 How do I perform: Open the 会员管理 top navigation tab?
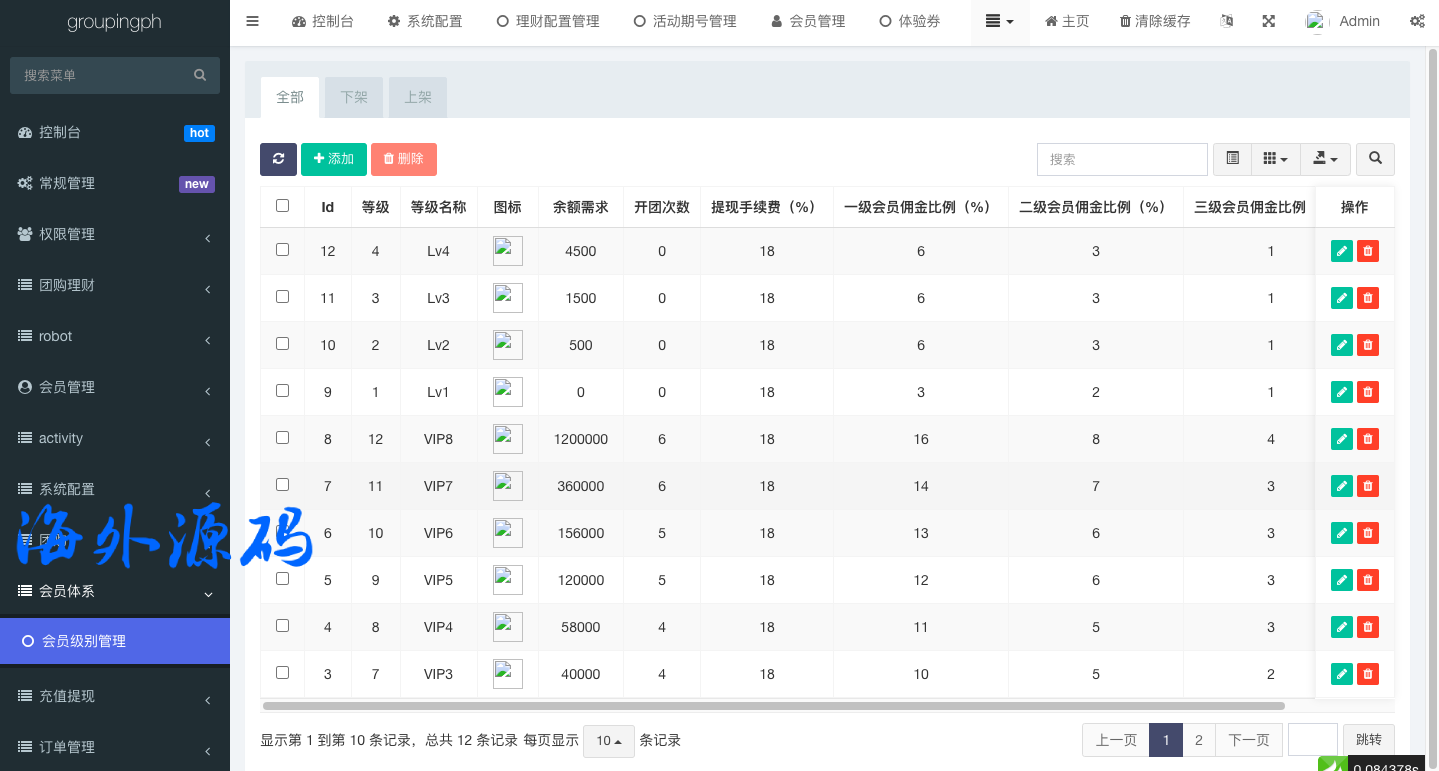[x=808, y=21]
